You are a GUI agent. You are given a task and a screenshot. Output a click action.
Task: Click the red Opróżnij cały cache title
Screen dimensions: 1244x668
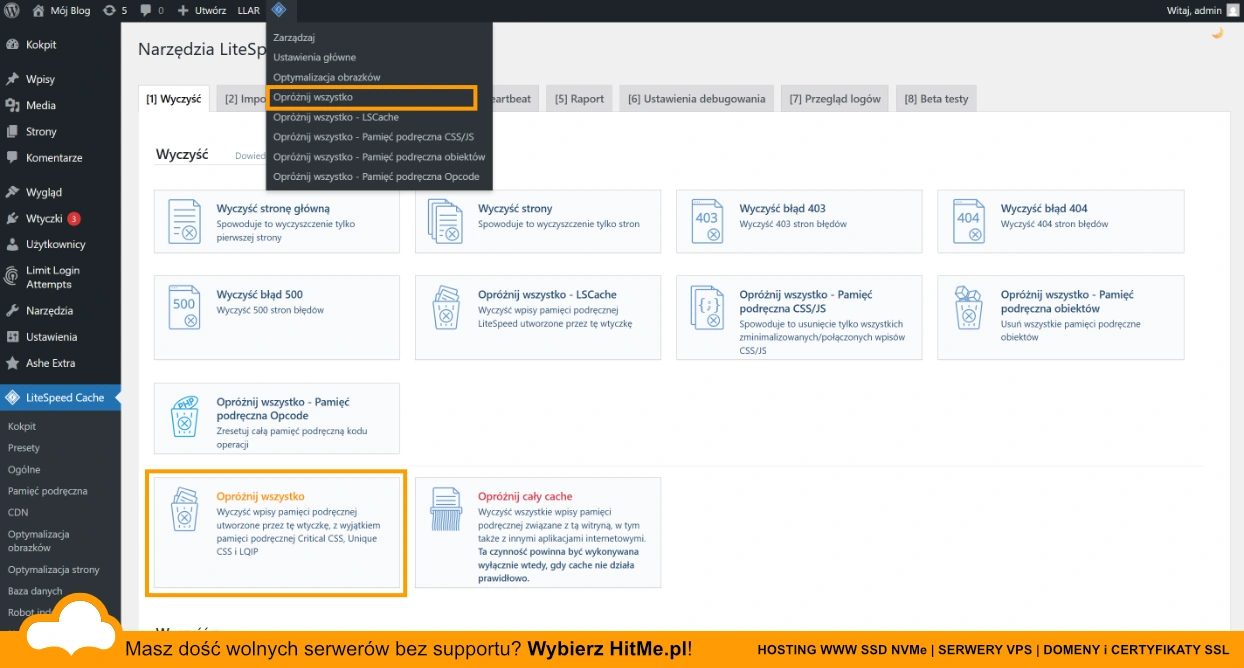click(525, 496)
